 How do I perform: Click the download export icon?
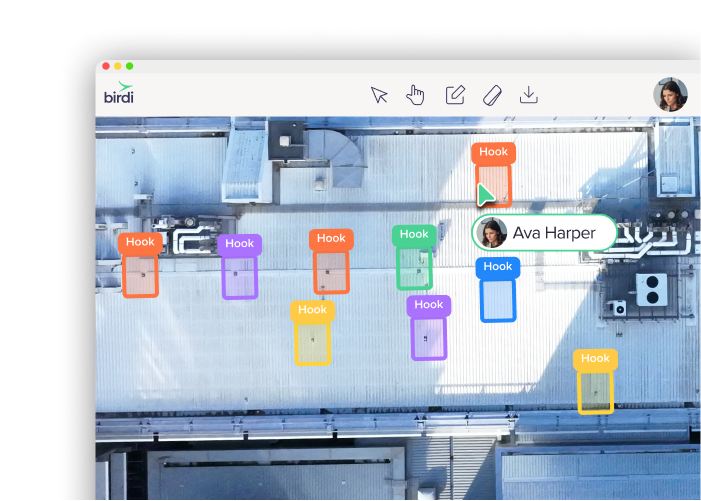529,95
